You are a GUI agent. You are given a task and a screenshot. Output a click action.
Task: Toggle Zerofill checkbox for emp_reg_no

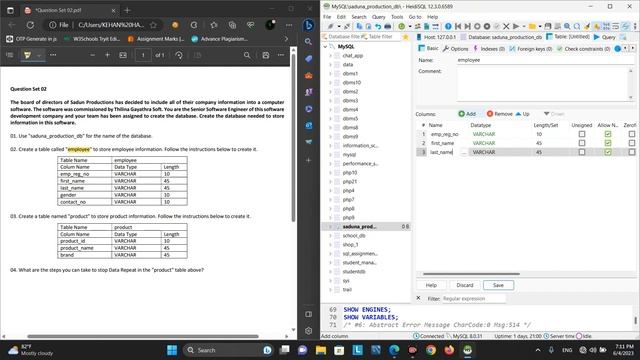632,134
